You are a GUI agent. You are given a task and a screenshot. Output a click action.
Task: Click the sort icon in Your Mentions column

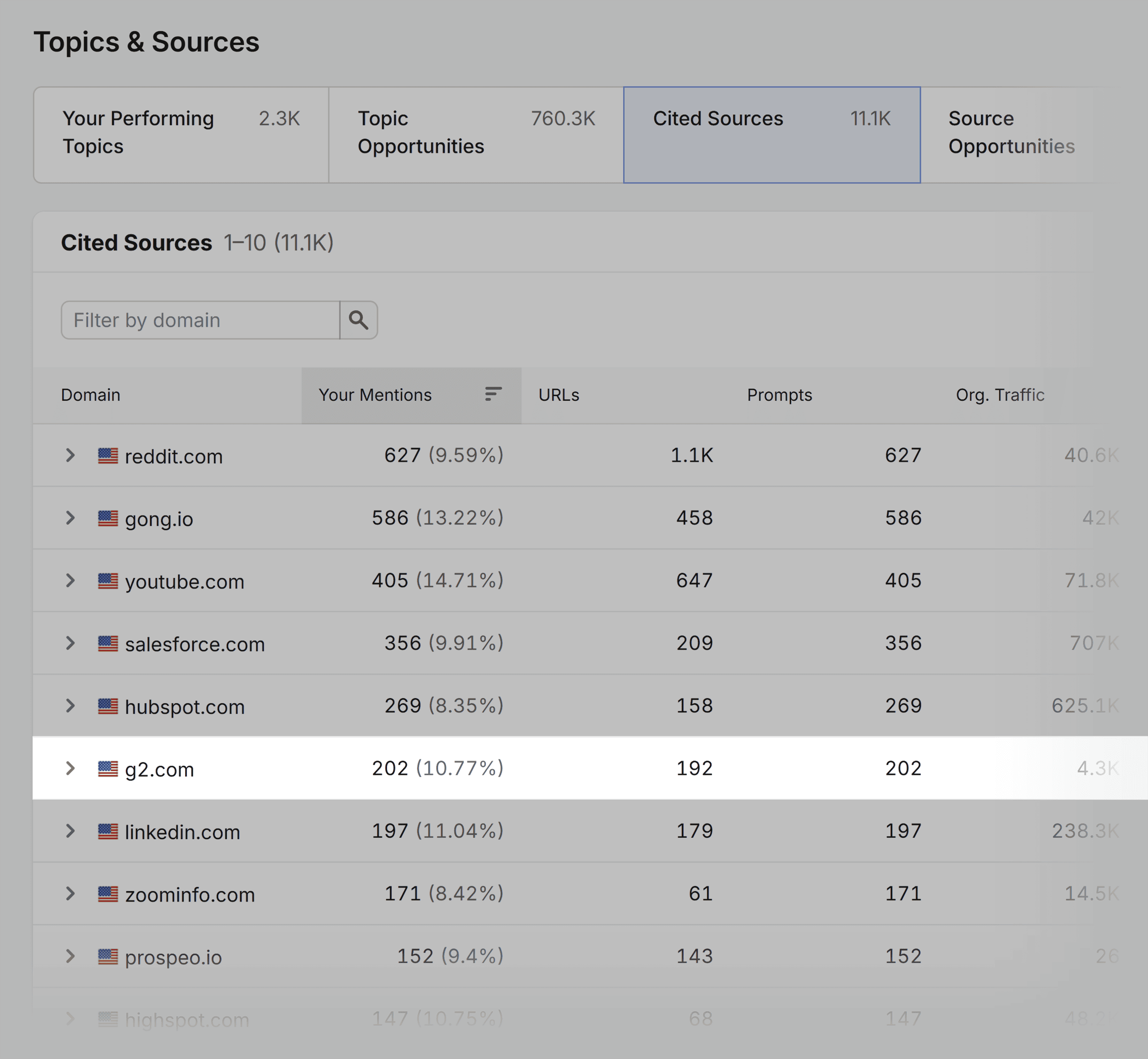click(x=493, y=394)
